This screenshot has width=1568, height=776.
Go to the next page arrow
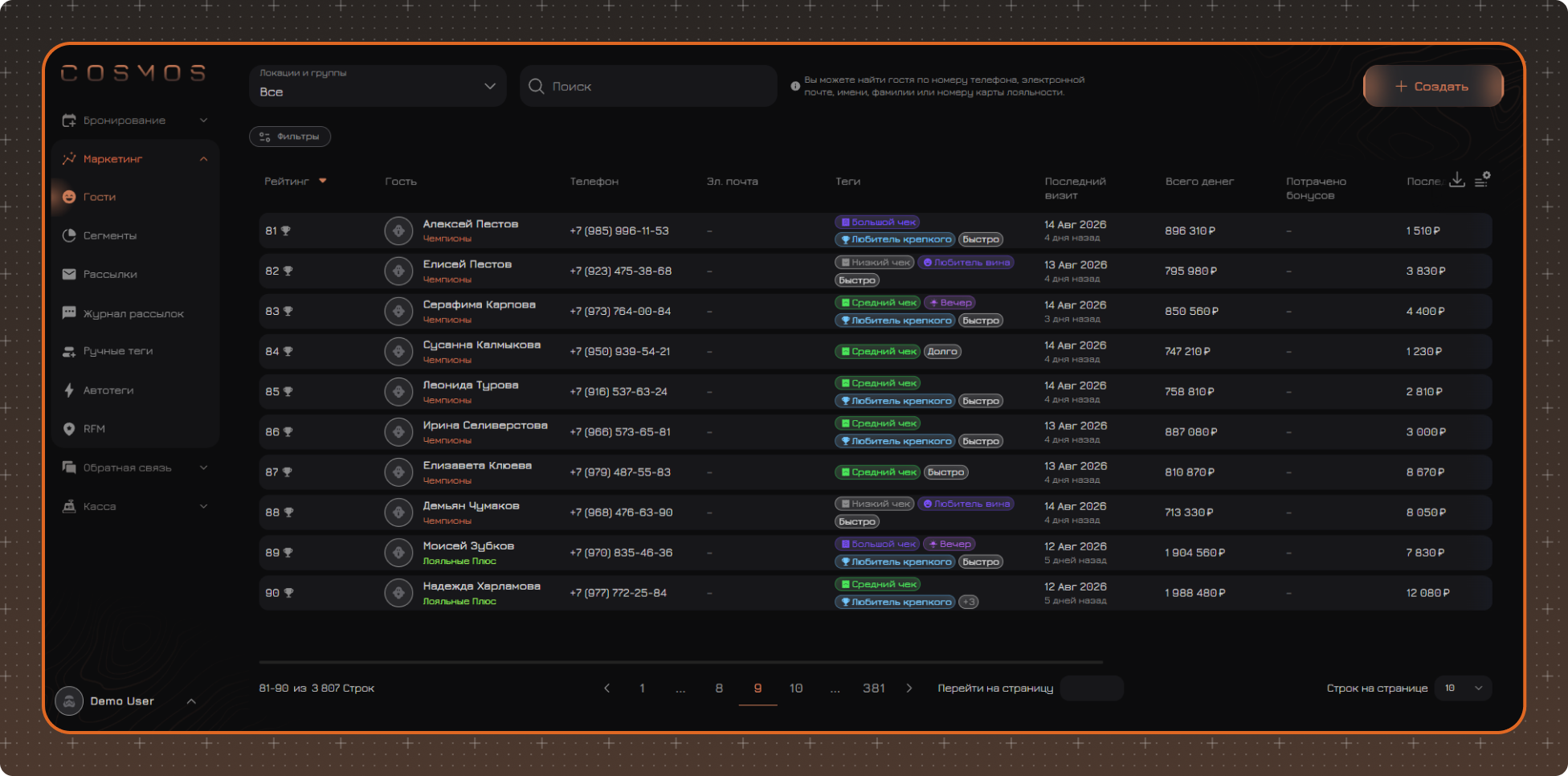pyautogui.click(x=909, y=688)
